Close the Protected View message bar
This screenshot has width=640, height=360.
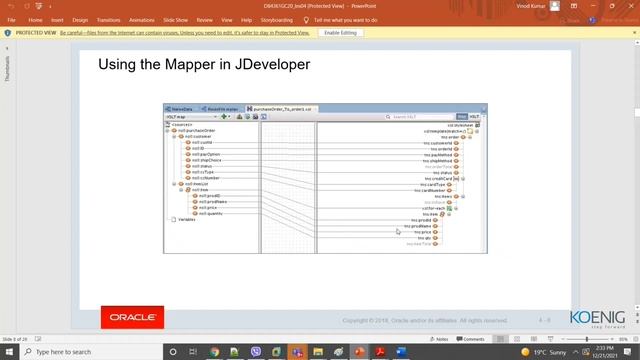pyautogui.click(x=635, y=33)
